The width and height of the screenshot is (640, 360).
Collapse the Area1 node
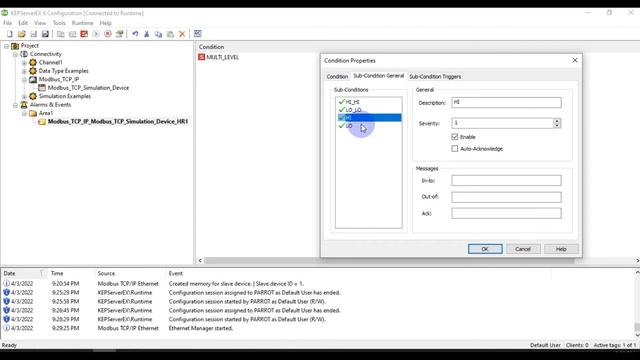(x=24, y=113)
